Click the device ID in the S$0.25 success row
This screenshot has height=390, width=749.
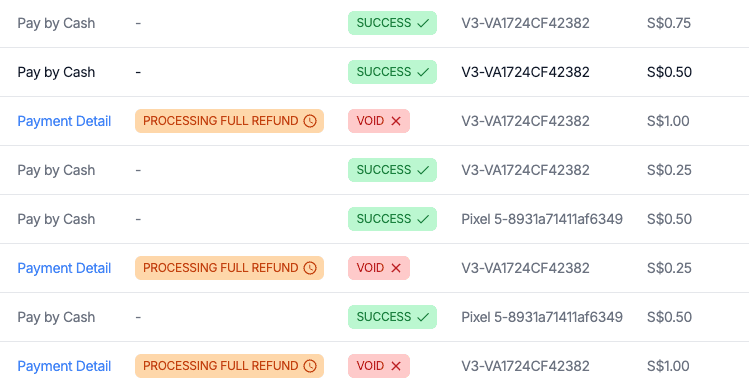525,170
